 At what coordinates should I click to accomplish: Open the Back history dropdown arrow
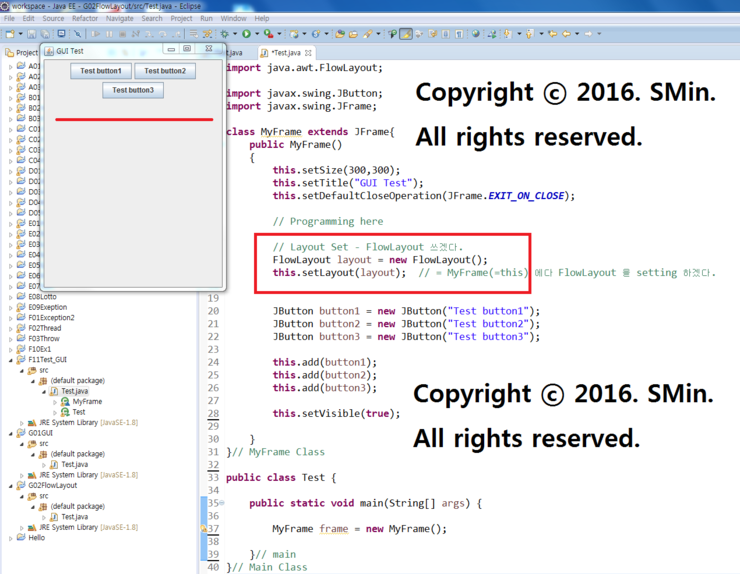pyautogui.click(x=577, y=34)
